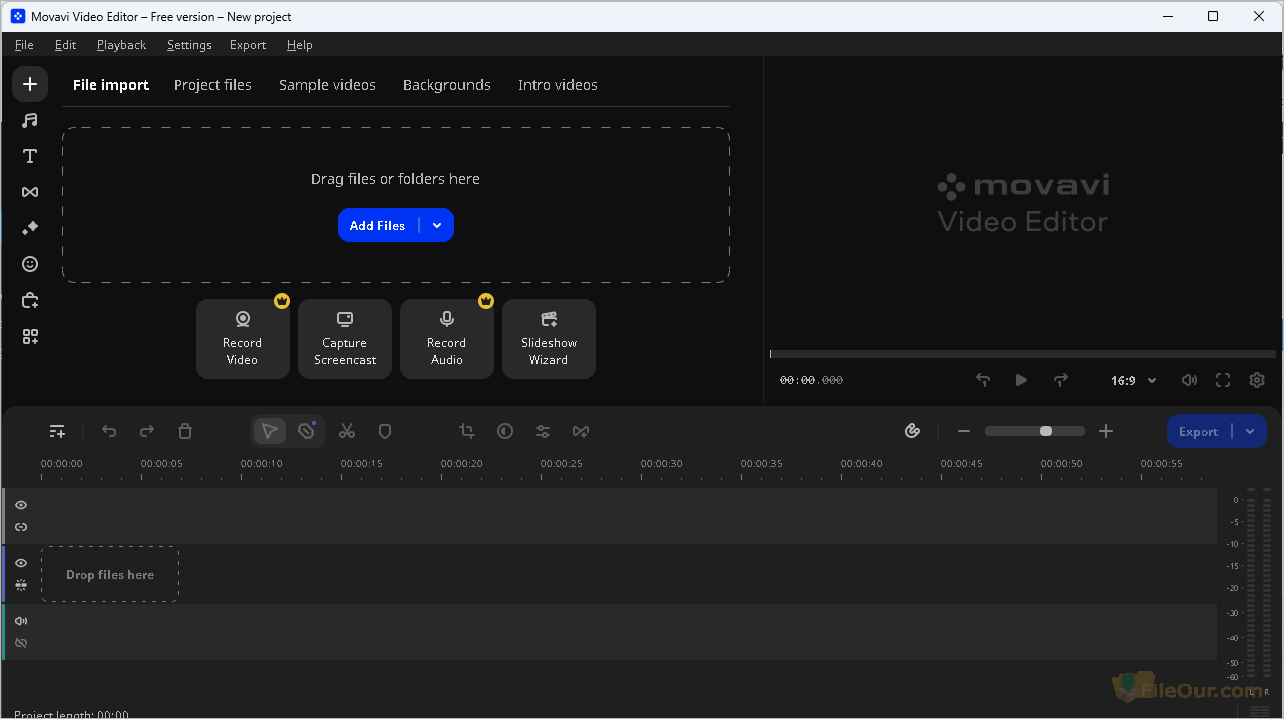Click the Undo arrow in timeline toolbar
The width and height of the screenshot is (1284, 719).
(109, 431)
